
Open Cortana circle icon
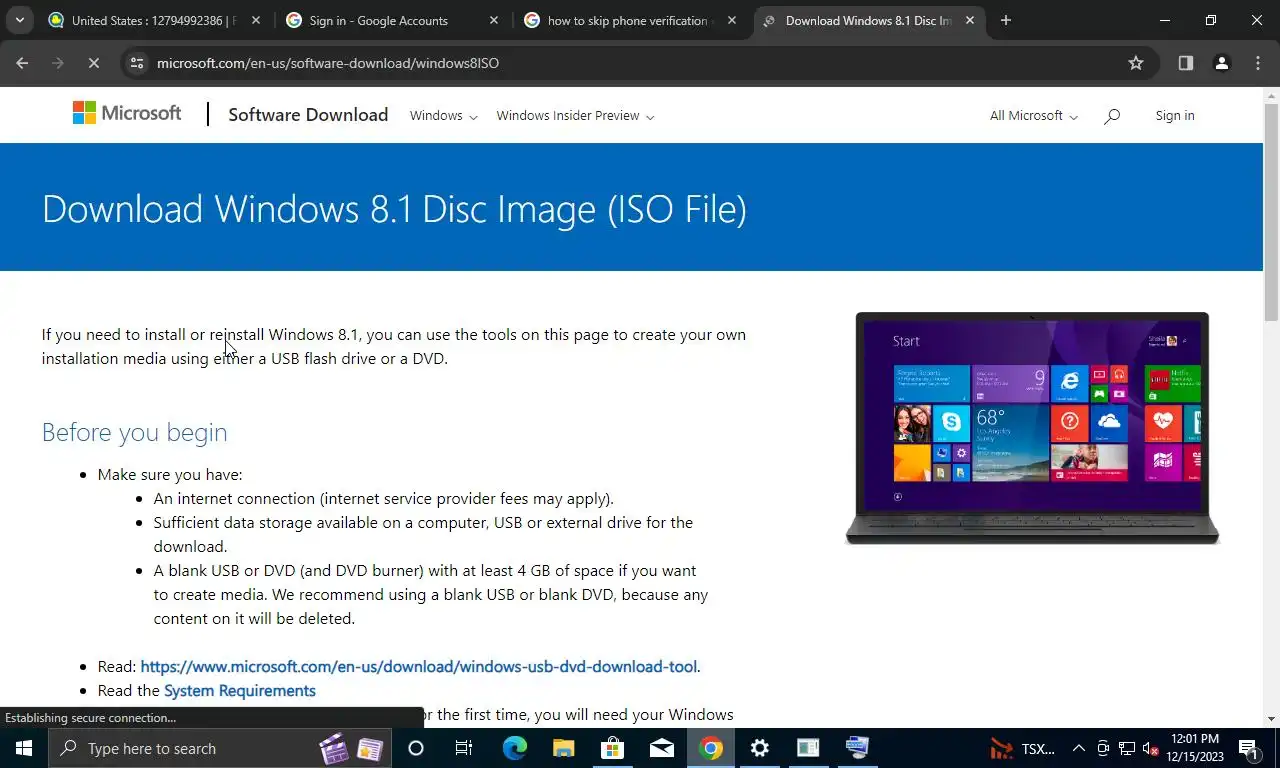pyautogui.click(x=416, y=748)
